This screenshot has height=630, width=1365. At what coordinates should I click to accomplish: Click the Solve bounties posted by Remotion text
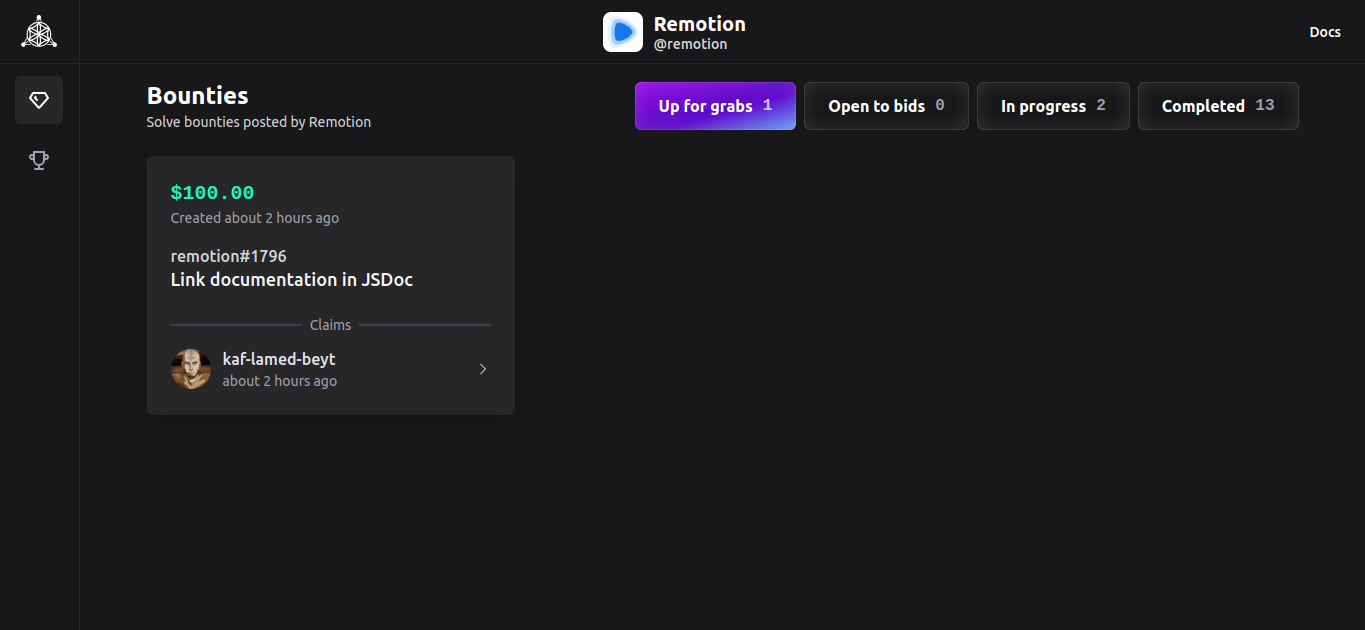(258, 121)
